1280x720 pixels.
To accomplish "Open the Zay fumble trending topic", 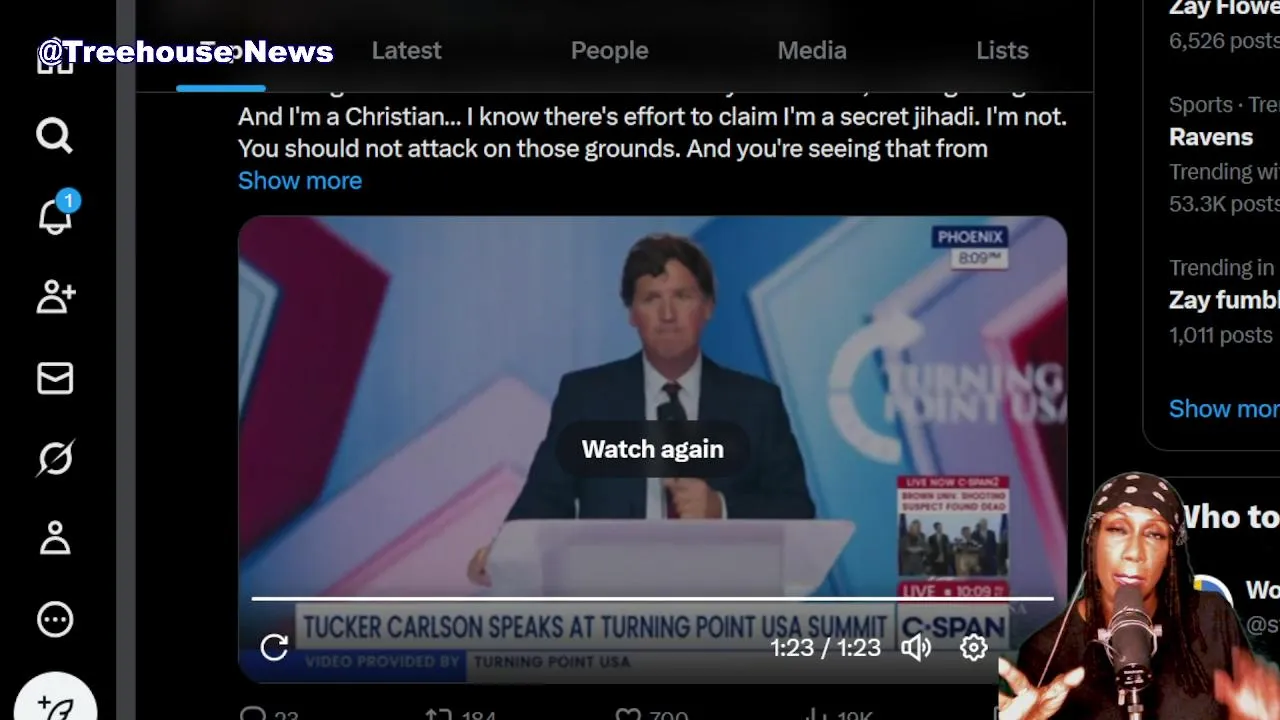I will pyautogui.click(x=1224, y=300).
